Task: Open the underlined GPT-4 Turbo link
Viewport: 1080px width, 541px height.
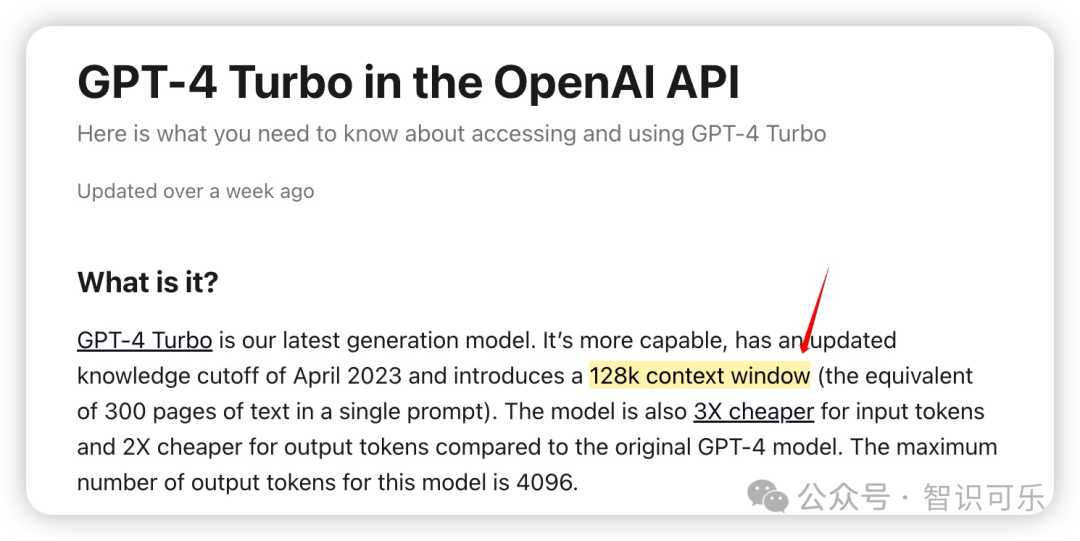Action: (x=144, y=340)
